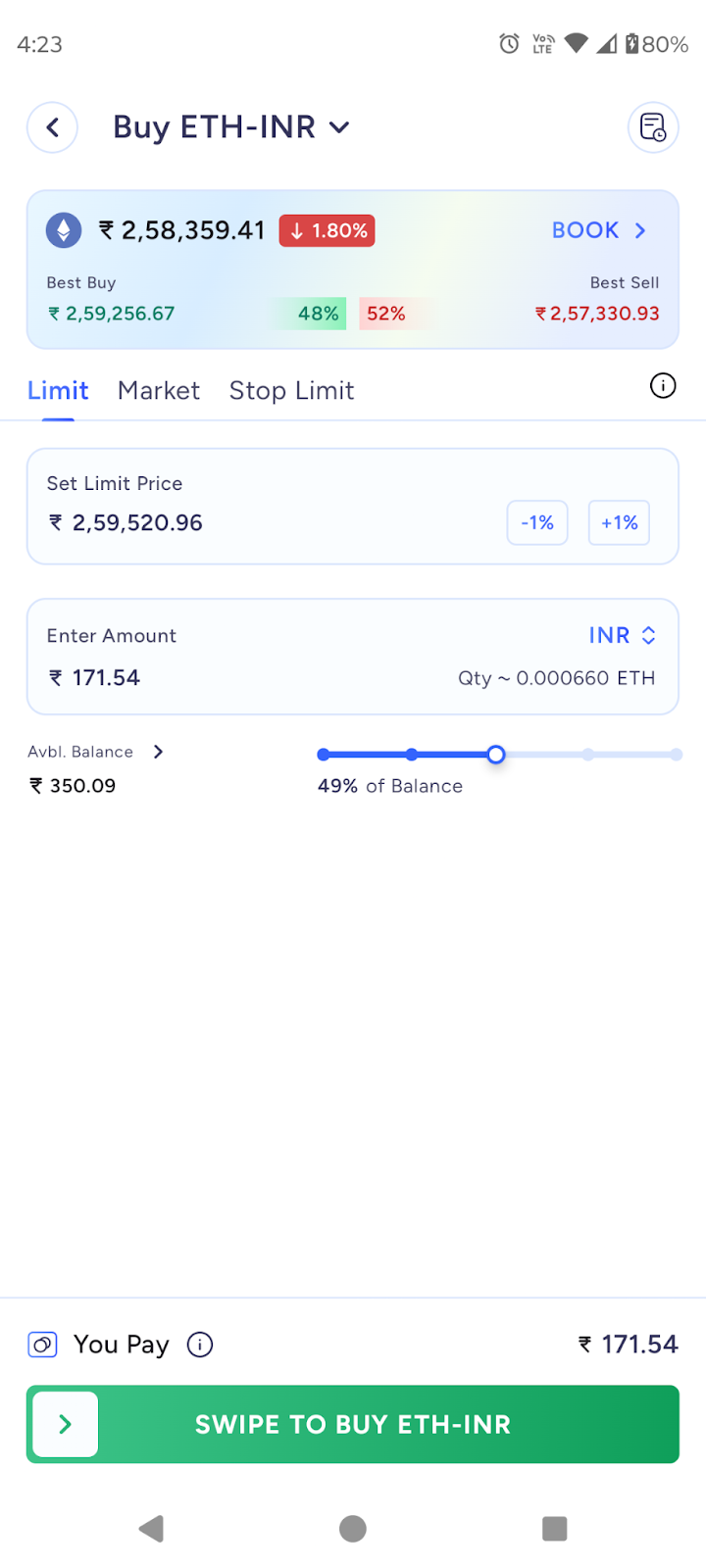The image size is (706, 1568).
Task: Switch to the Stop Limit tab
Action: point(291,390)
